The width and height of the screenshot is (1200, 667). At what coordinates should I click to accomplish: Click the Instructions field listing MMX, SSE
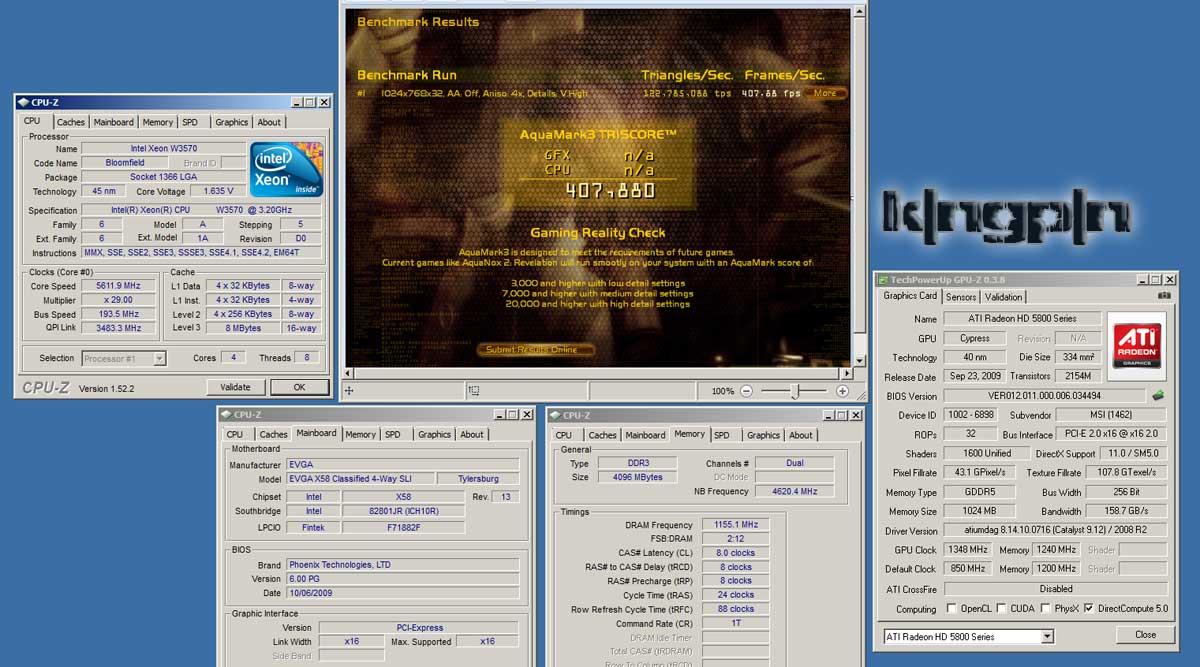click(201, 253)
